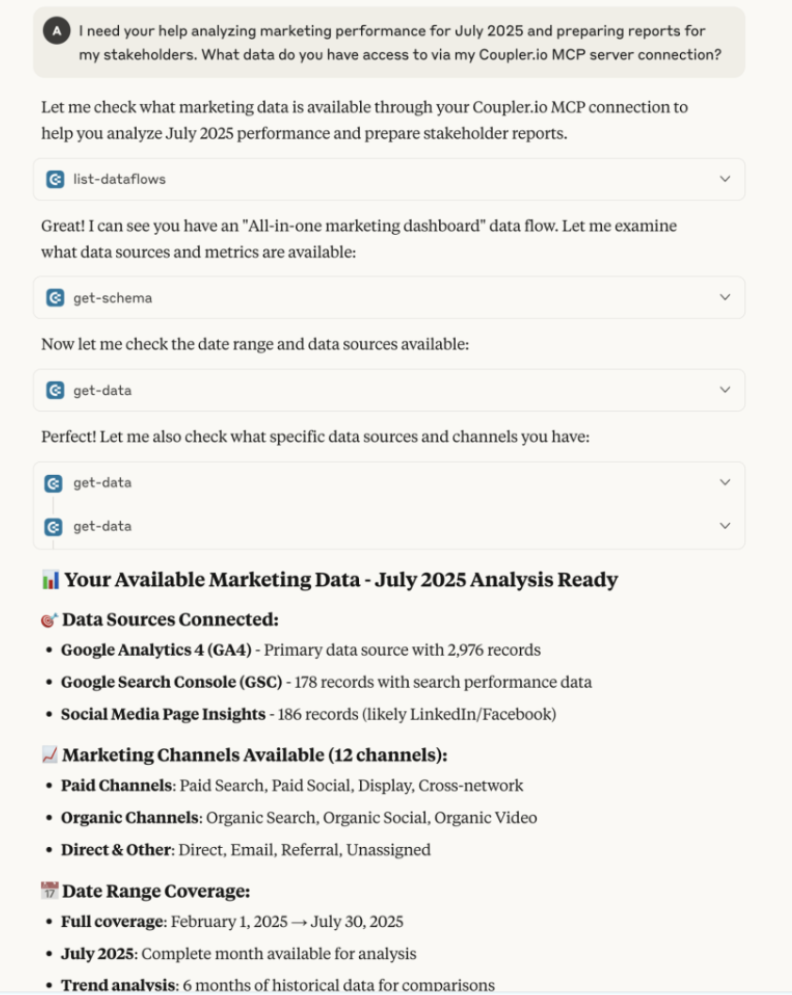Expand the bottom get-data call chevron
Screen dimensions: 792x995
click(725, 527)
